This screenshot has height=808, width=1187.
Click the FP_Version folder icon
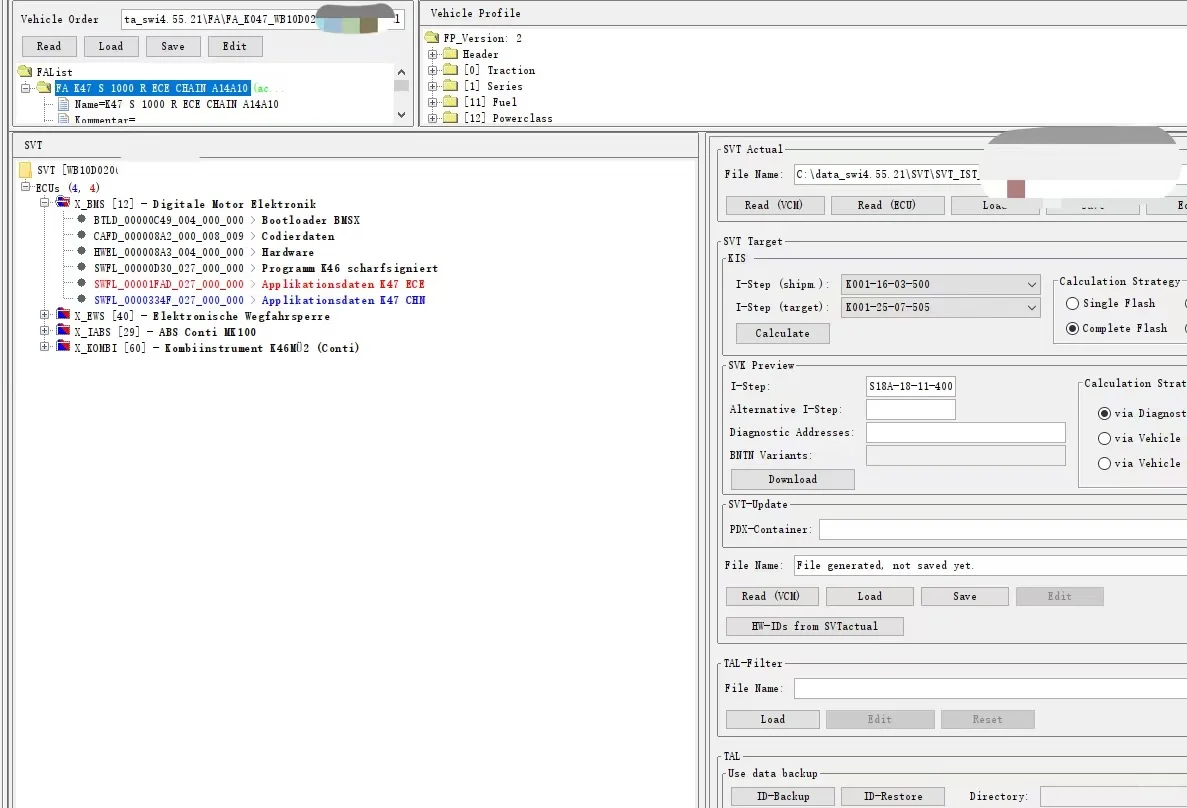tap(432, 37)
